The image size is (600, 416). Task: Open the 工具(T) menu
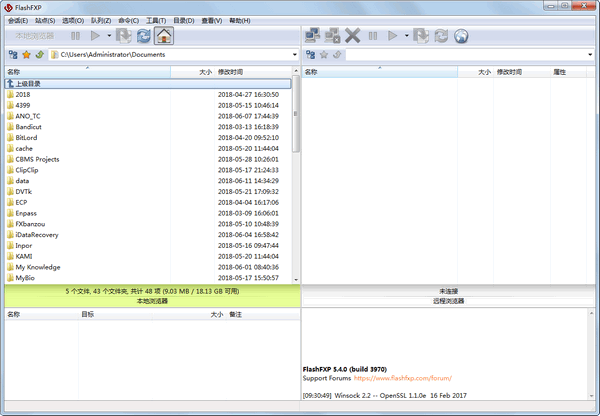click(x=156, y=20)
